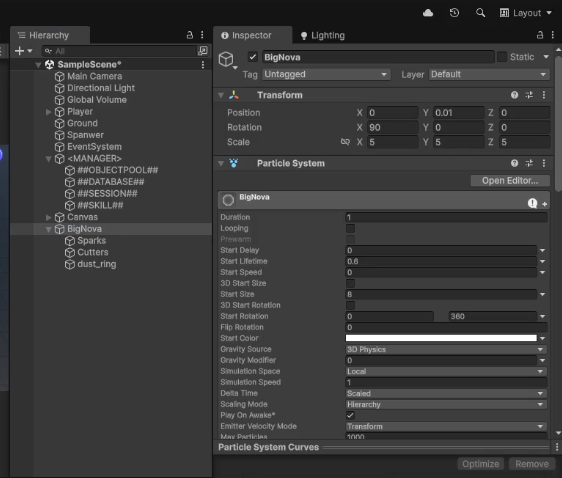
Task: Select dust_ring child object
Action: [97, 264]
